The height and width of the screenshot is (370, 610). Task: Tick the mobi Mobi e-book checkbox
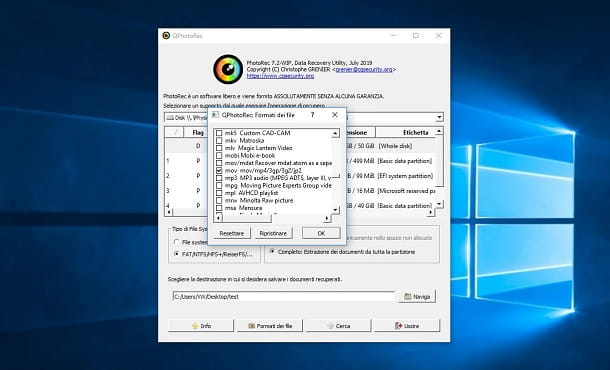[219, 156]
